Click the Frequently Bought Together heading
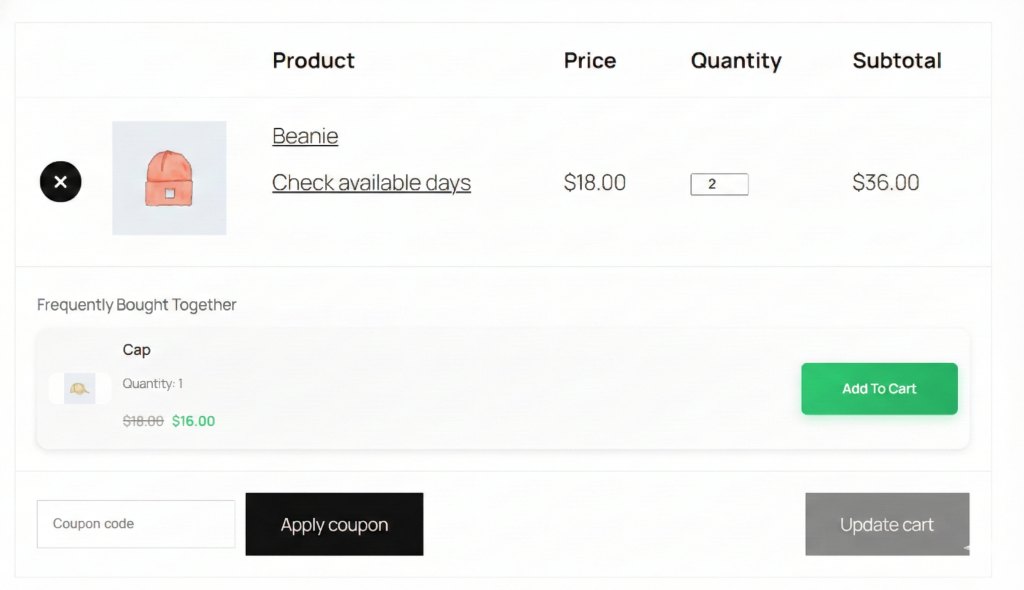Viewport: 1024px width, 590px height. coord(137,305)
